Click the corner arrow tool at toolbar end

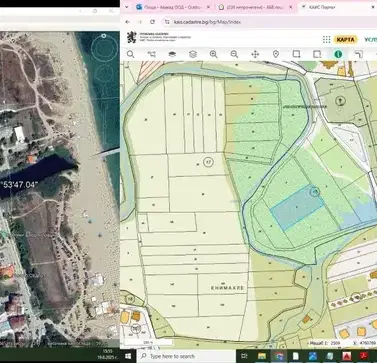click(x=359, y=54)
